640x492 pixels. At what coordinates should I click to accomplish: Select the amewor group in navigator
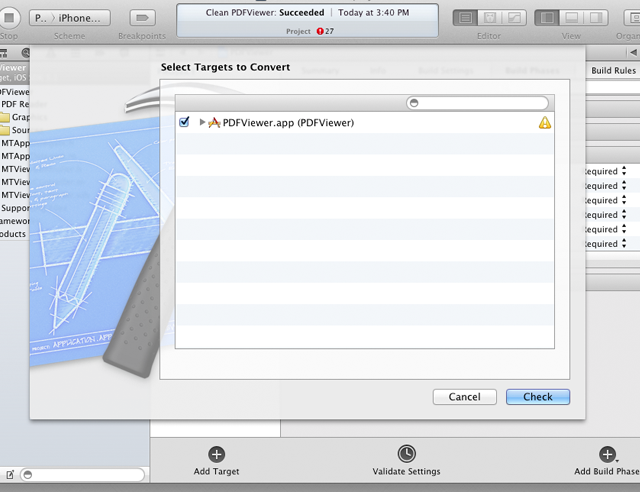[15, 221]
